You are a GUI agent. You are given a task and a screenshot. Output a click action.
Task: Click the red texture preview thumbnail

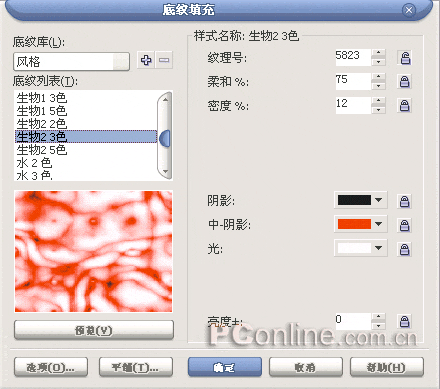(94, 251)
